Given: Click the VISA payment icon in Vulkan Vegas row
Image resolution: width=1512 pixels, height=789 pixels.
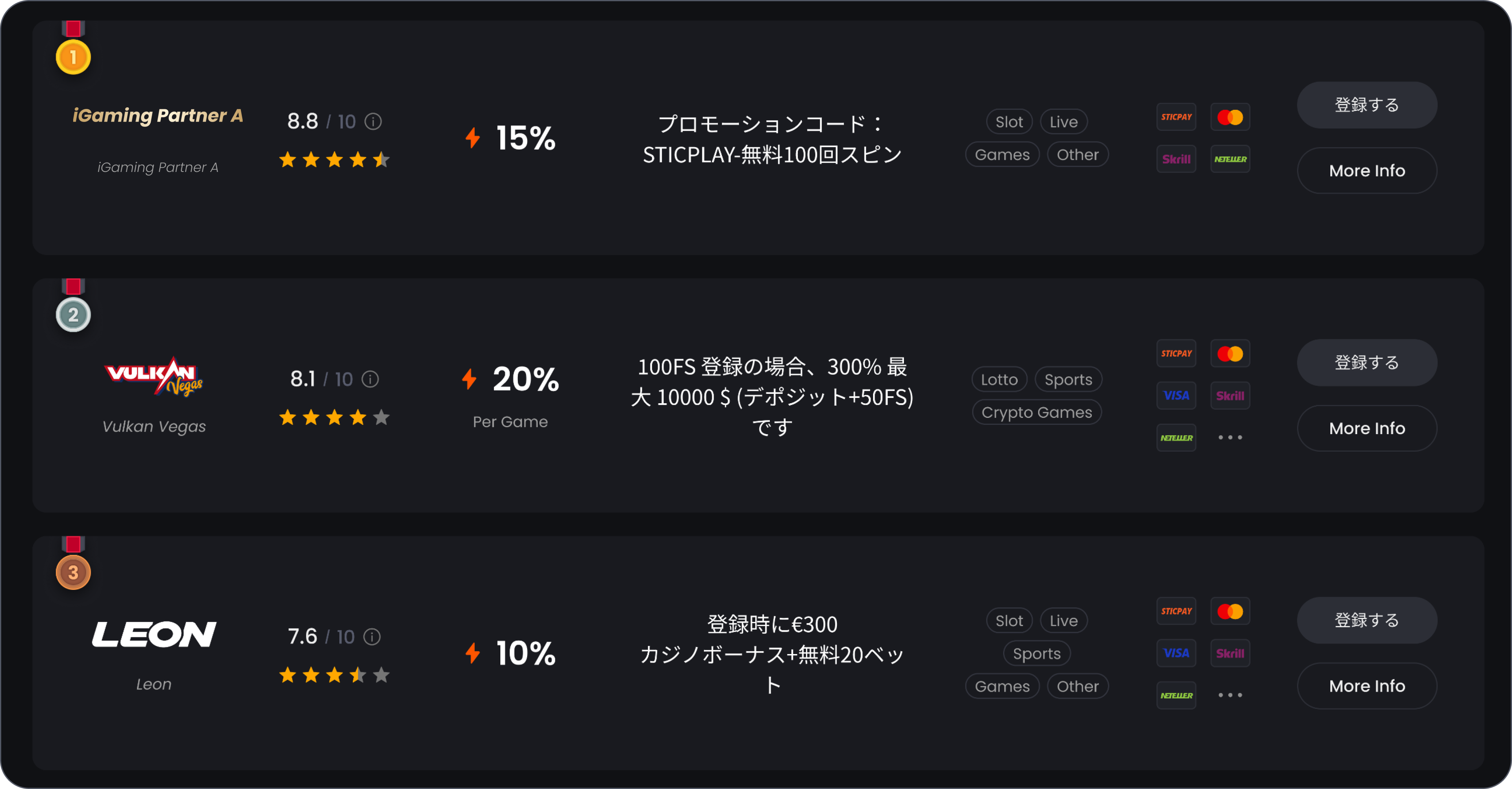Looking at the screenshot, I should pos(1176,396).
